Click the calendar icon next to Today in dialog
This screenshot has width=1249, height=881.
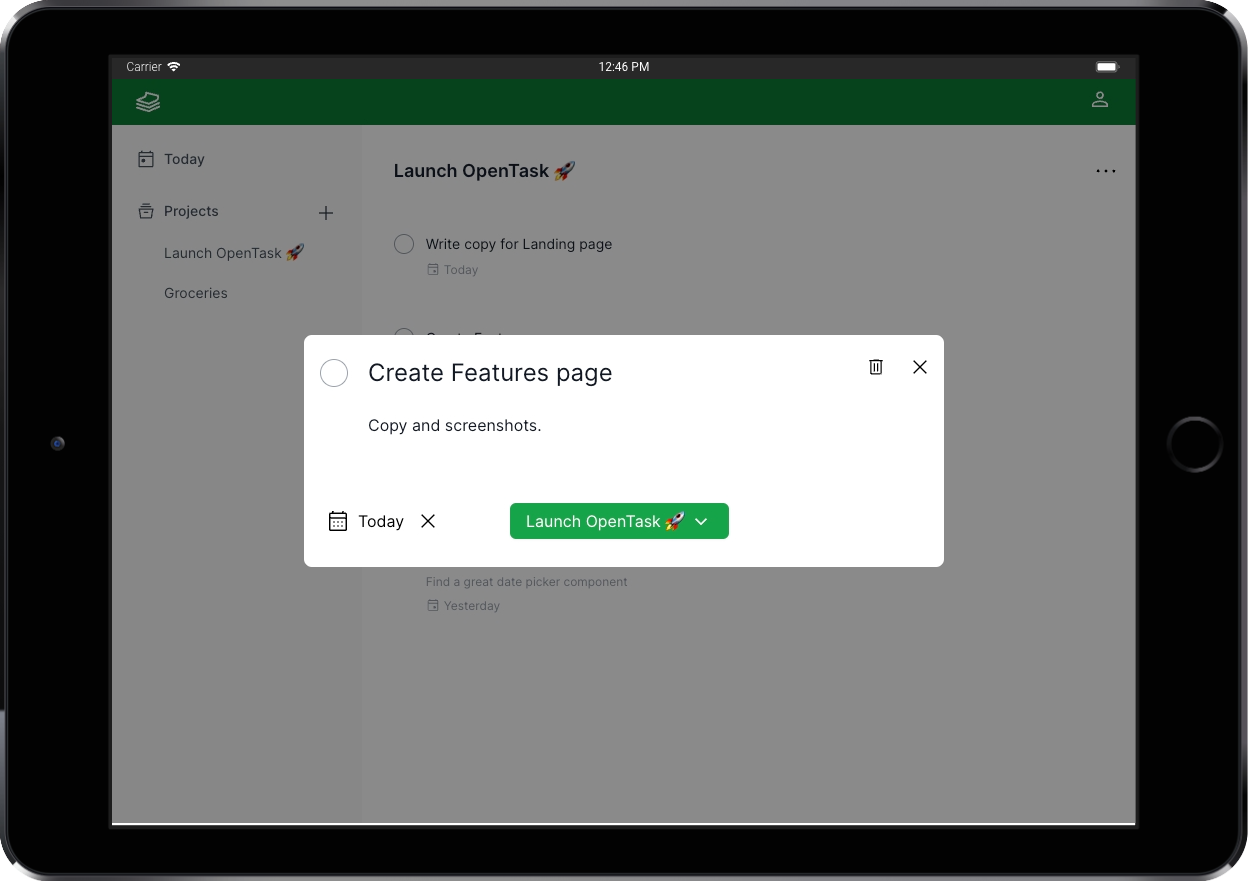click(338, 520)
